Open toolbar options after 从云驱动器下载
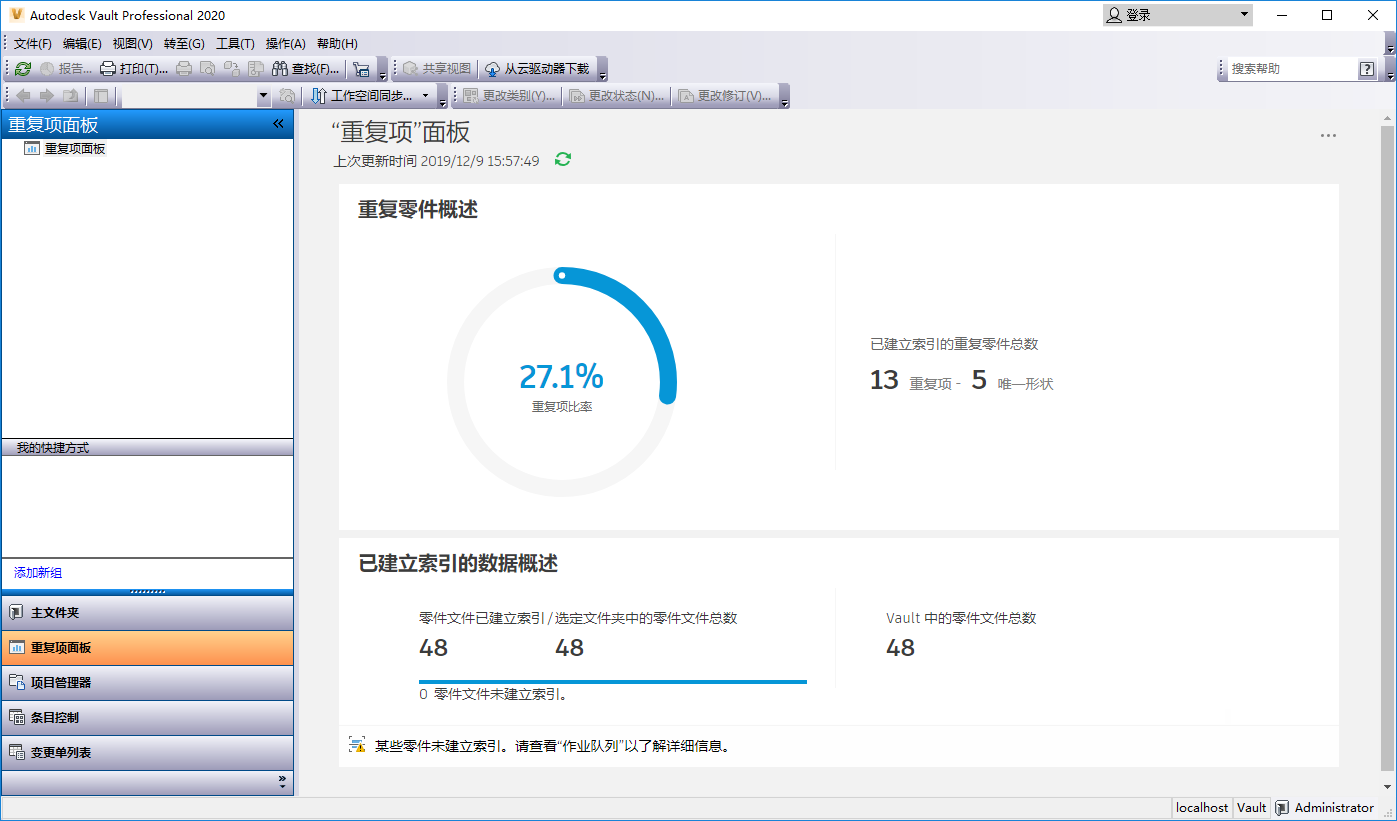This screenshot has height=821, width=1397. [x=602, y=71]
